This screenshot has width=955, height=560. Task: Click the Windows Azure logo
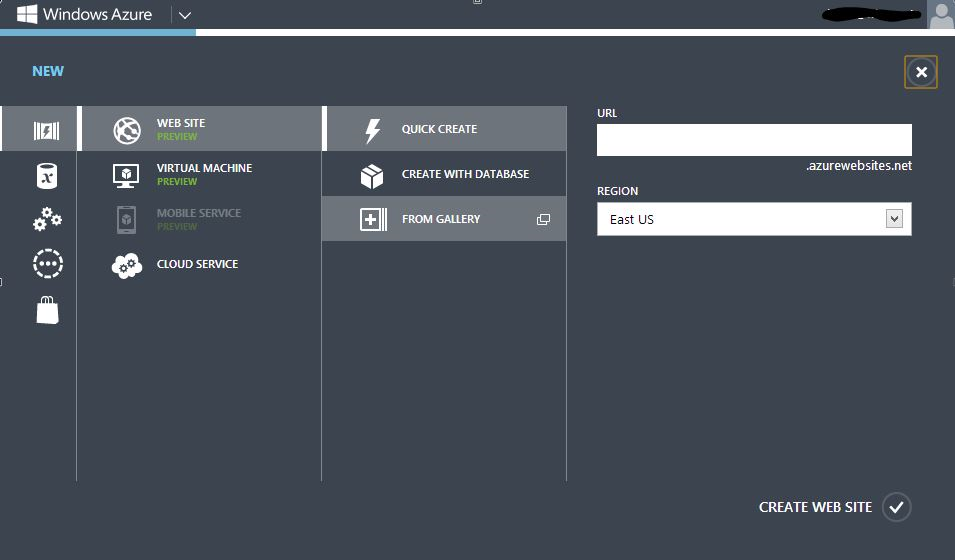(x=27, y=14)
